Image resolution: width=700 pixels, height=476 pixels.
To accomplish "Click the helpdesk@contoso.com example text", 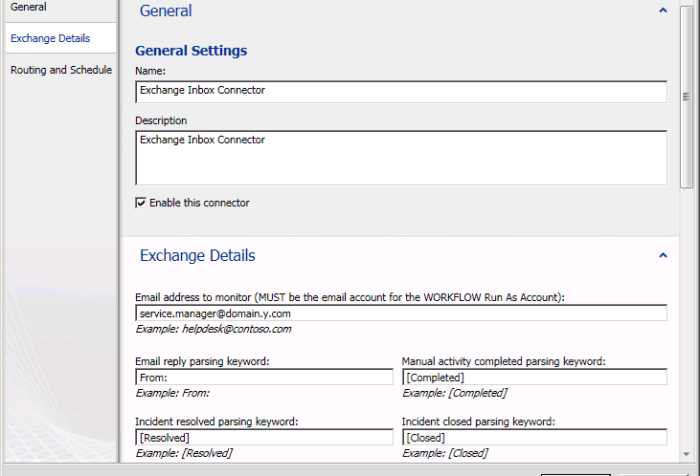I will click(215, 329).
